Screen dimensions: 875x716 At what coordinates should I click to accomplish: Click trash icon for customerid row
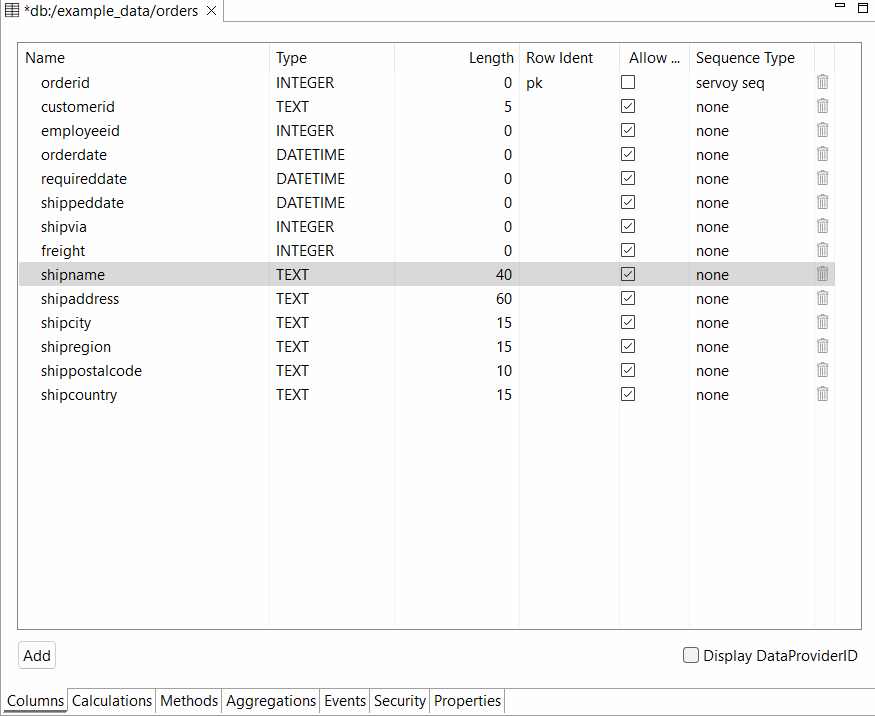pos(822,106)
